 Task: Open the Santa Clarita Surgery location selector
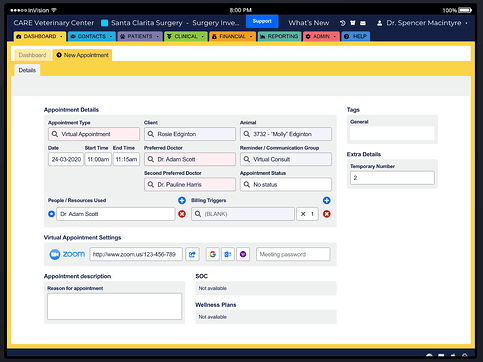tap(147, 23)
